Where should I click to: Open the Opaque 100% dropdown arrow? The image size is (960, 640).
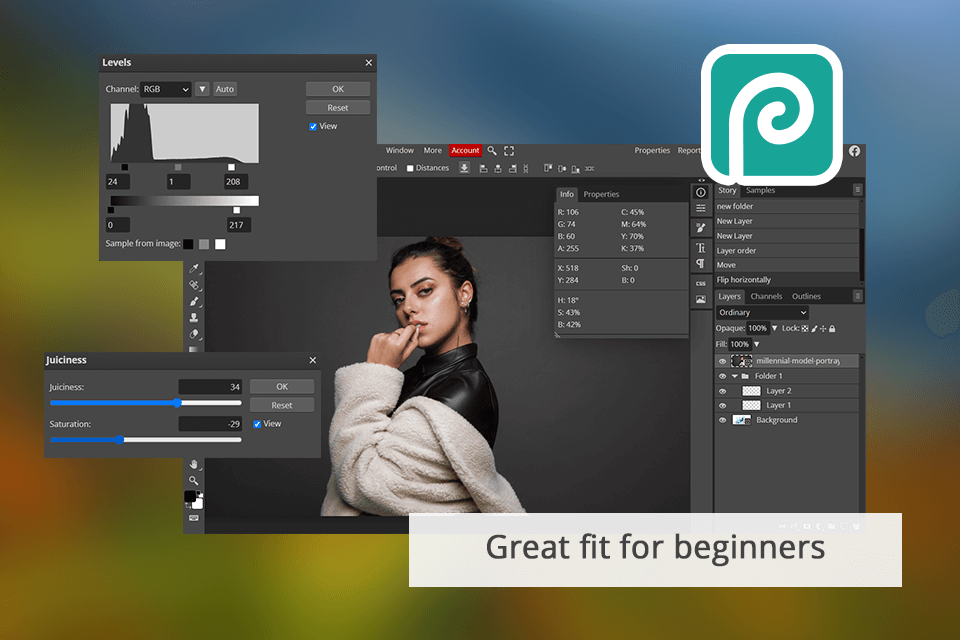click(774, 328)
